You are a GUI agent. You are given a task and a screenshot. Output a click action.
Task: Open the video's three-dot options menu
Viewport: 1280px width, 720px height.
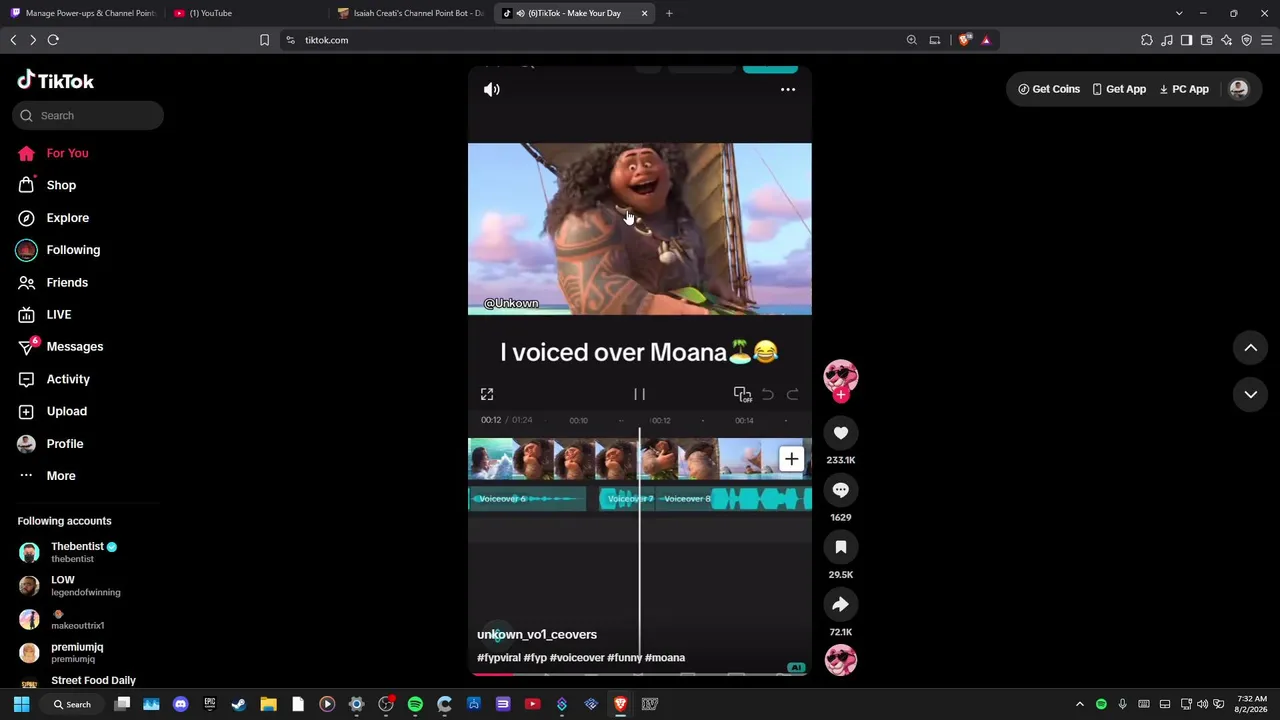(788, 90)
